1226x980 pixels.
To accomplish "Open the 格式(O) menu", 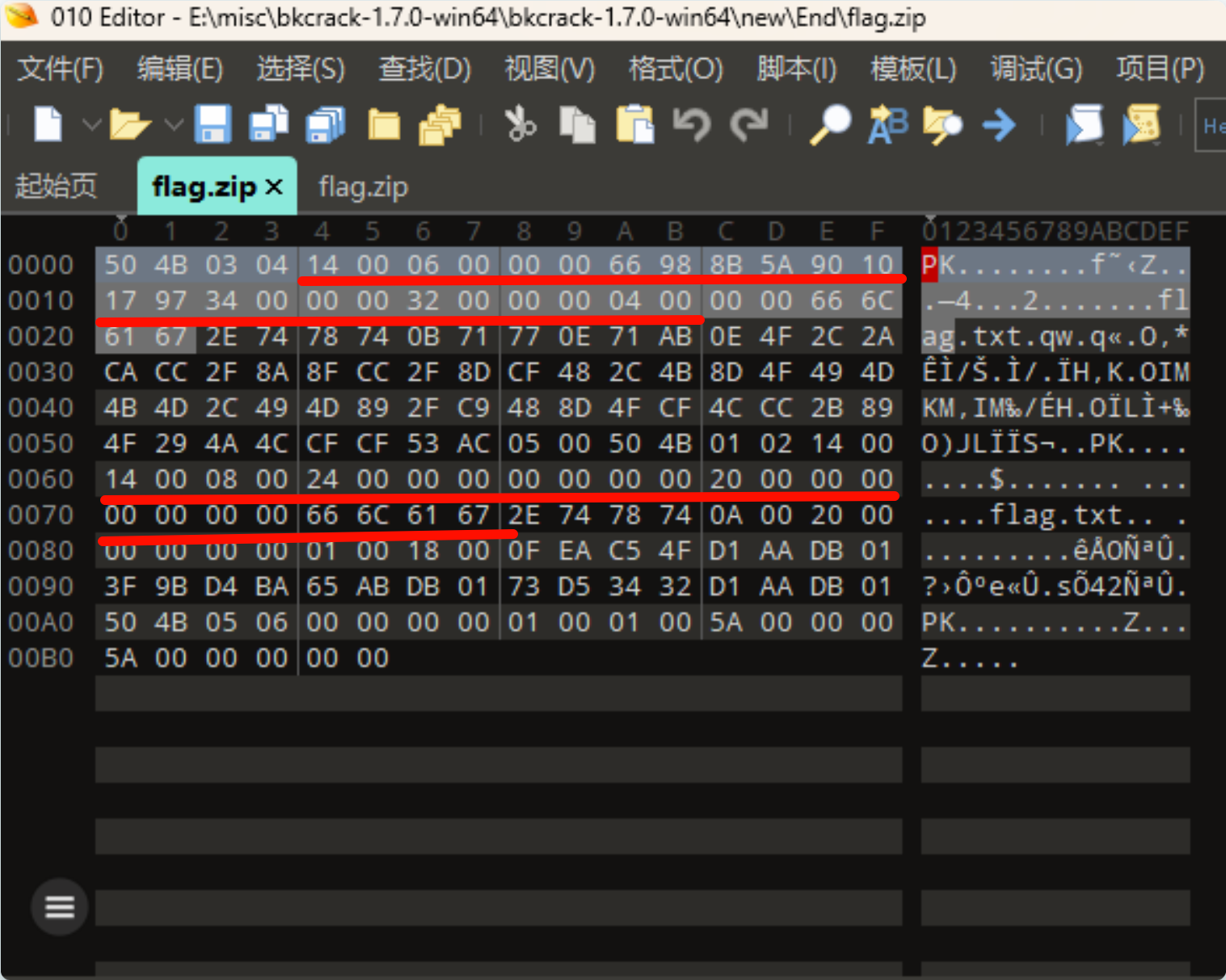I will (x=676, y=69).
